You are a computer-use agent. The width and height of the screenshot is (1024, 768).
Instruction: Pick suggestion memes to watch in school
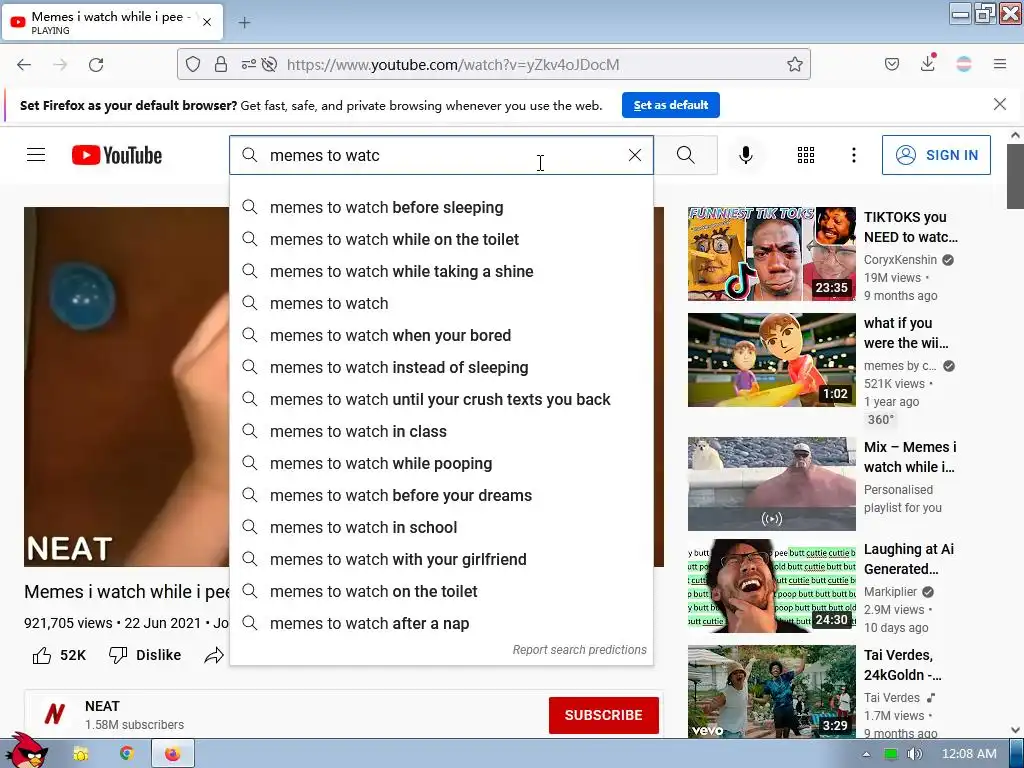click(441, 527)
